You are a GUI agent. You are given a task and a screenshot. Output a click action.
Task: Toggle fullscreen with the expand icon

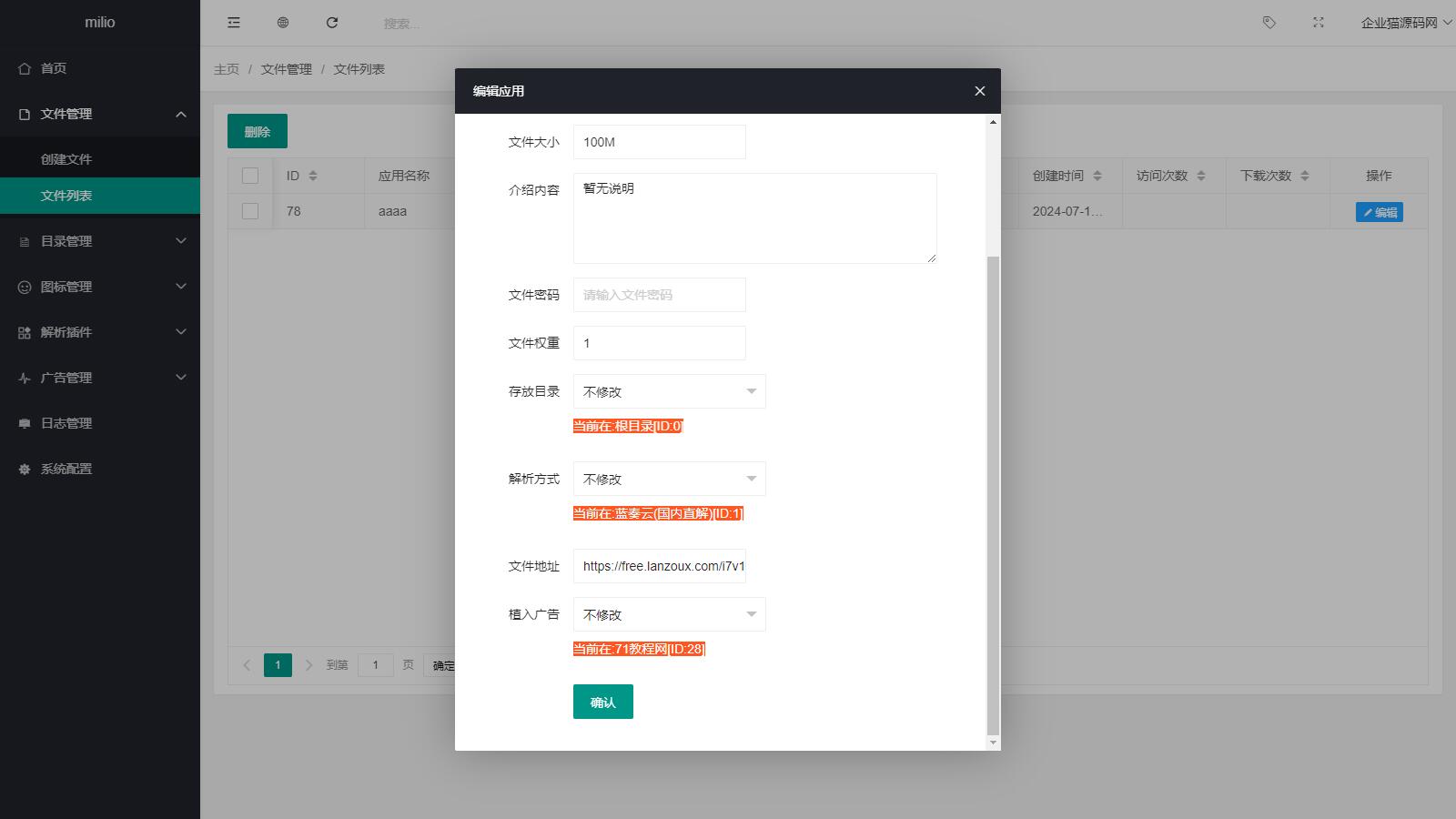pyautogui.click(x=1319, y=23)
